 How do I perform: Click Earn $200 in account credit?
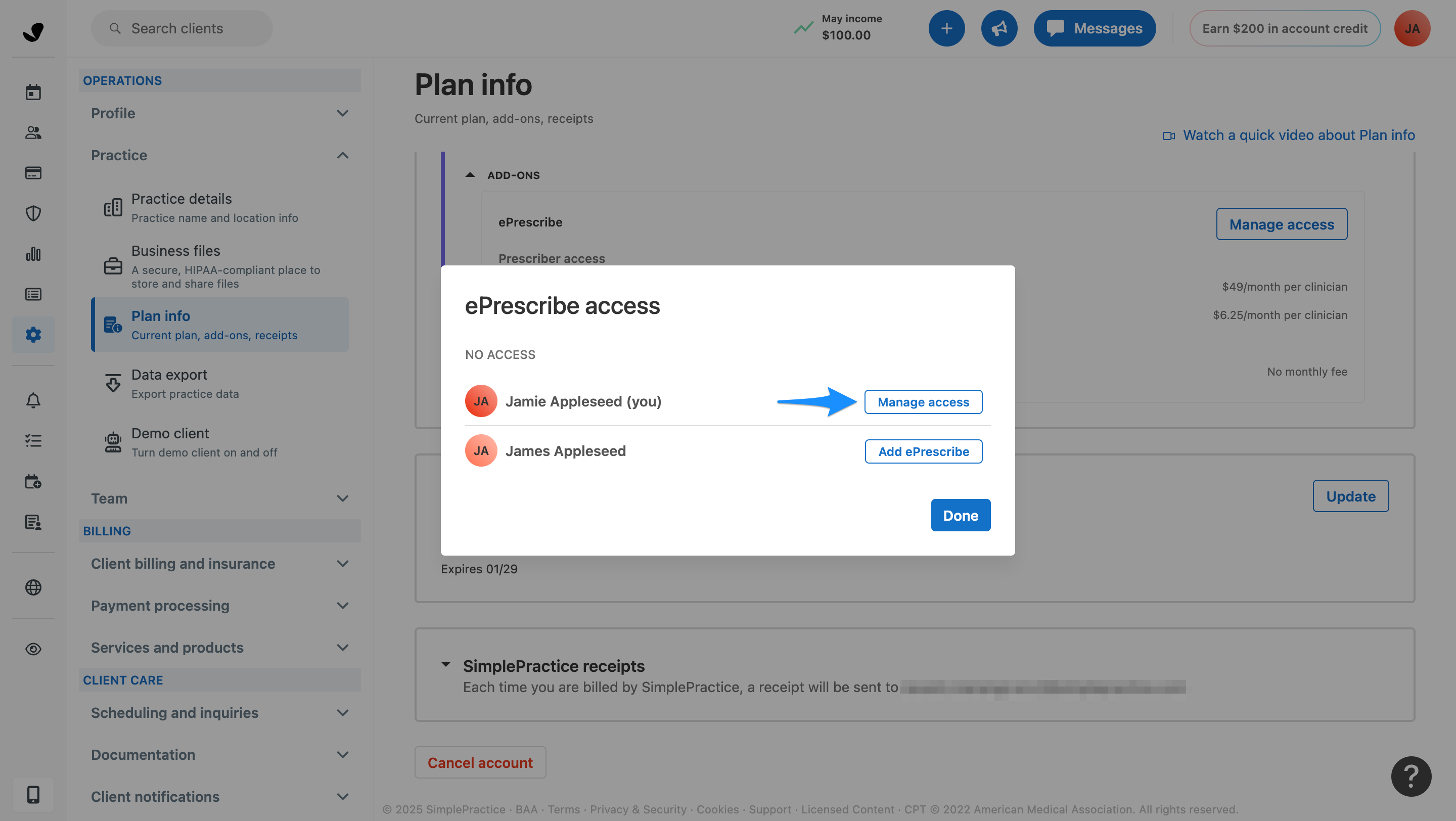[x=1284, y=28]
